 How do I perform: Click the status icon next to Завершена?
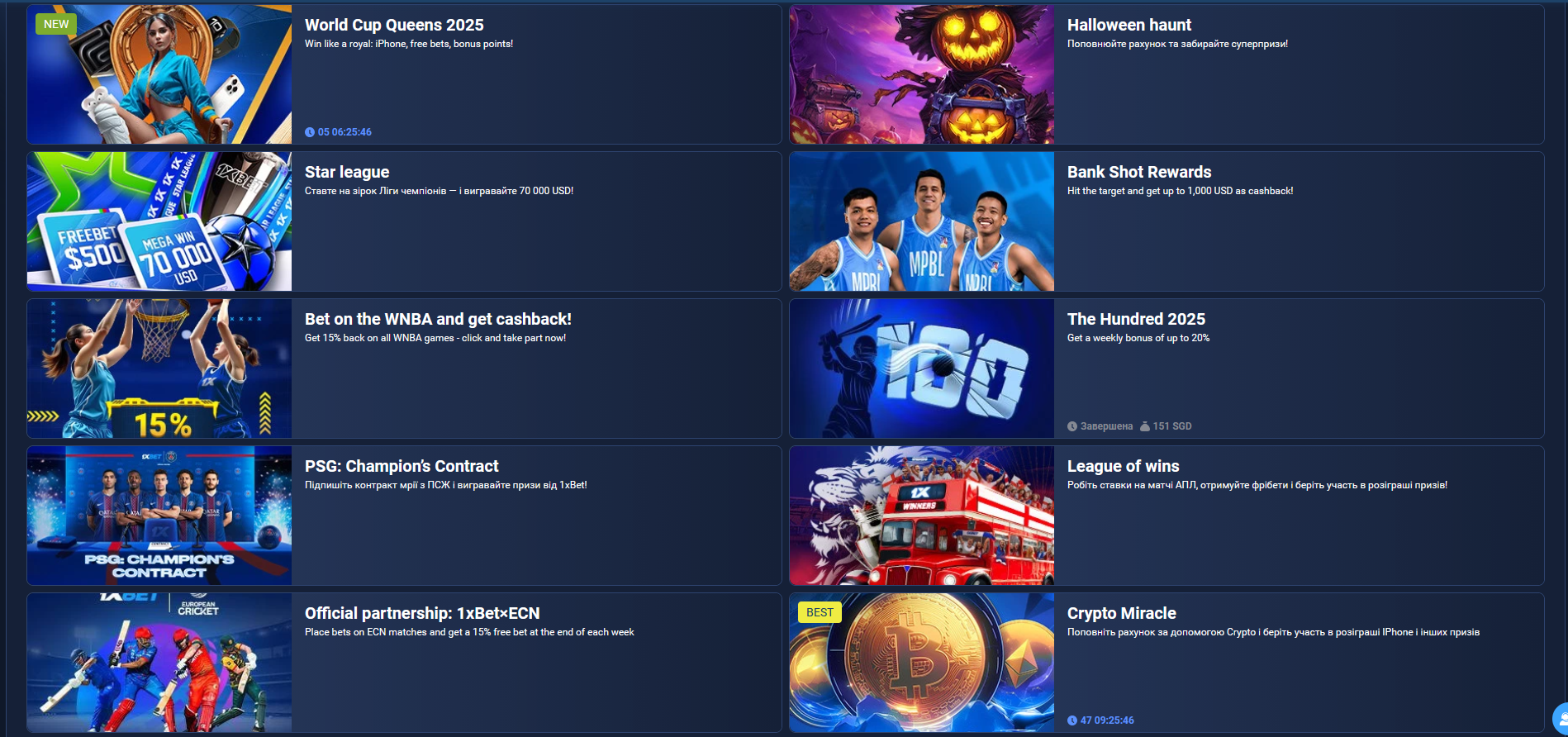pos(1072,426)
